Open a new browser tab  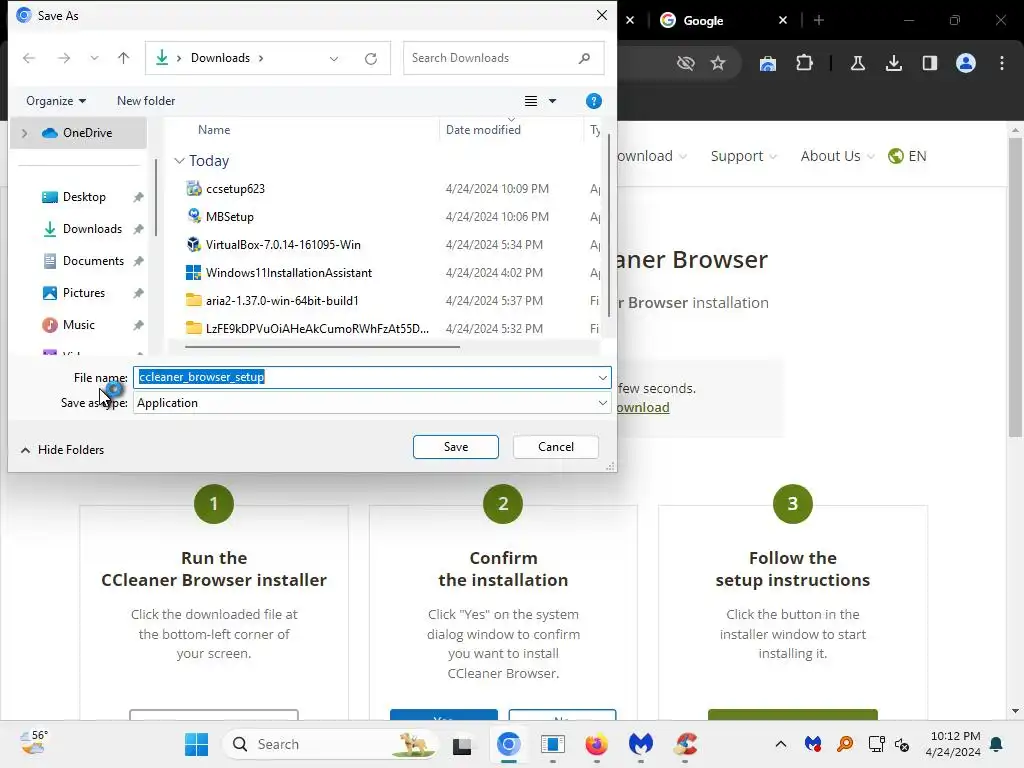tap(819, 20)
